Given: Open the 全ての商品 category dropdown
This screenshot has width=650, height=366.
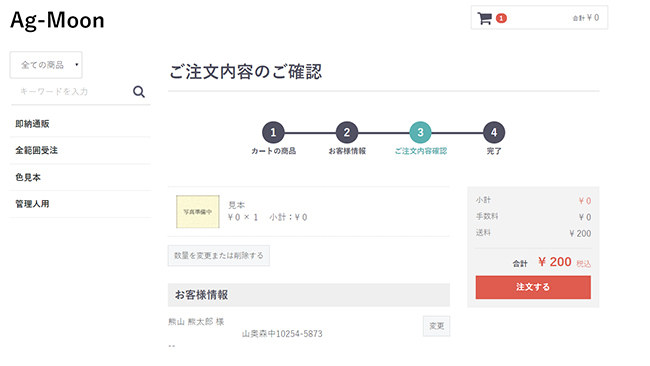Looking at the screenshot, I should (x=46, y=65).
